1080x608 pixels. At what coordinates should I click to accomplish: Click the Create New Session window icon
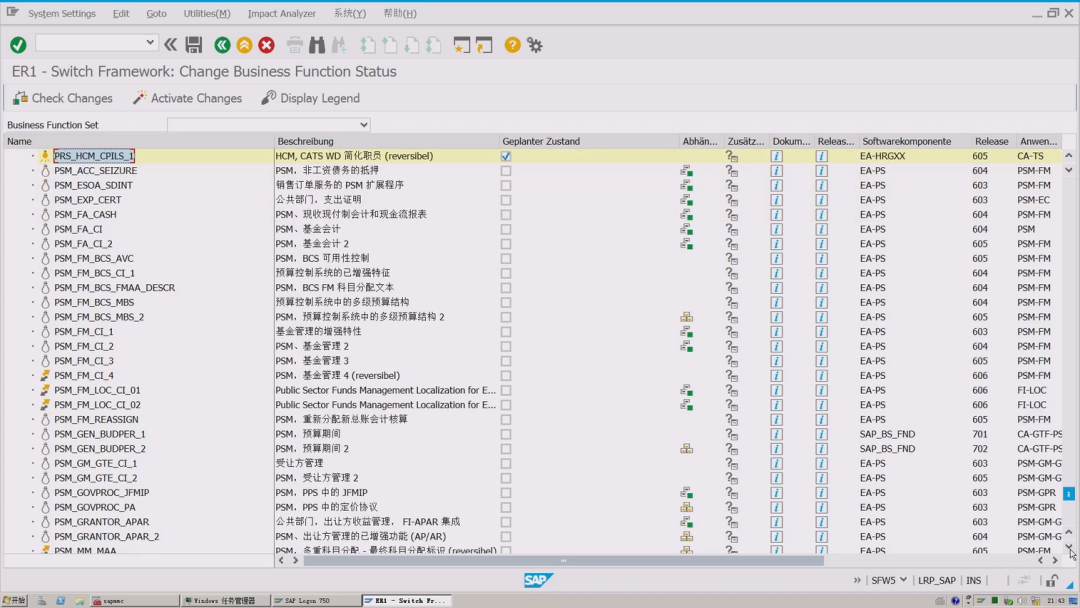461,45
